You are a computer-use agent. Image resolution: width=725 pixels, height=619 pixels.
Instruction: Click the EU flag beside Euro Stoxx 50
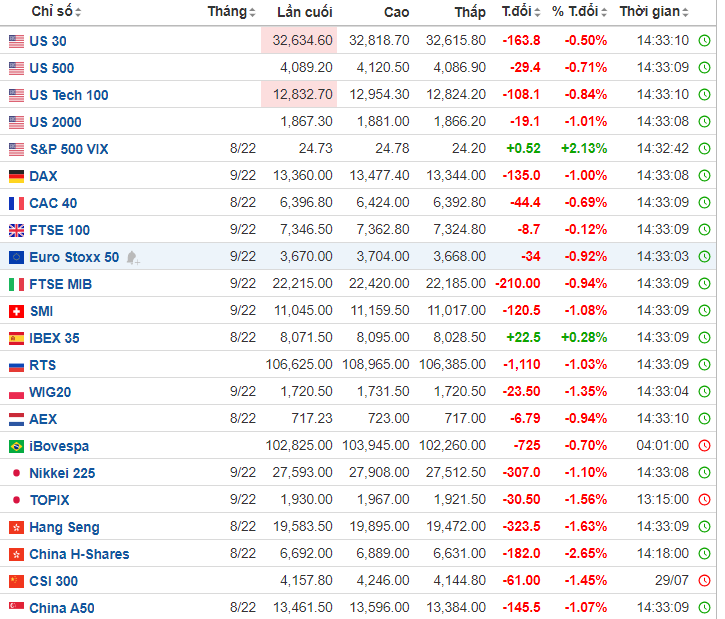(16, 257)
